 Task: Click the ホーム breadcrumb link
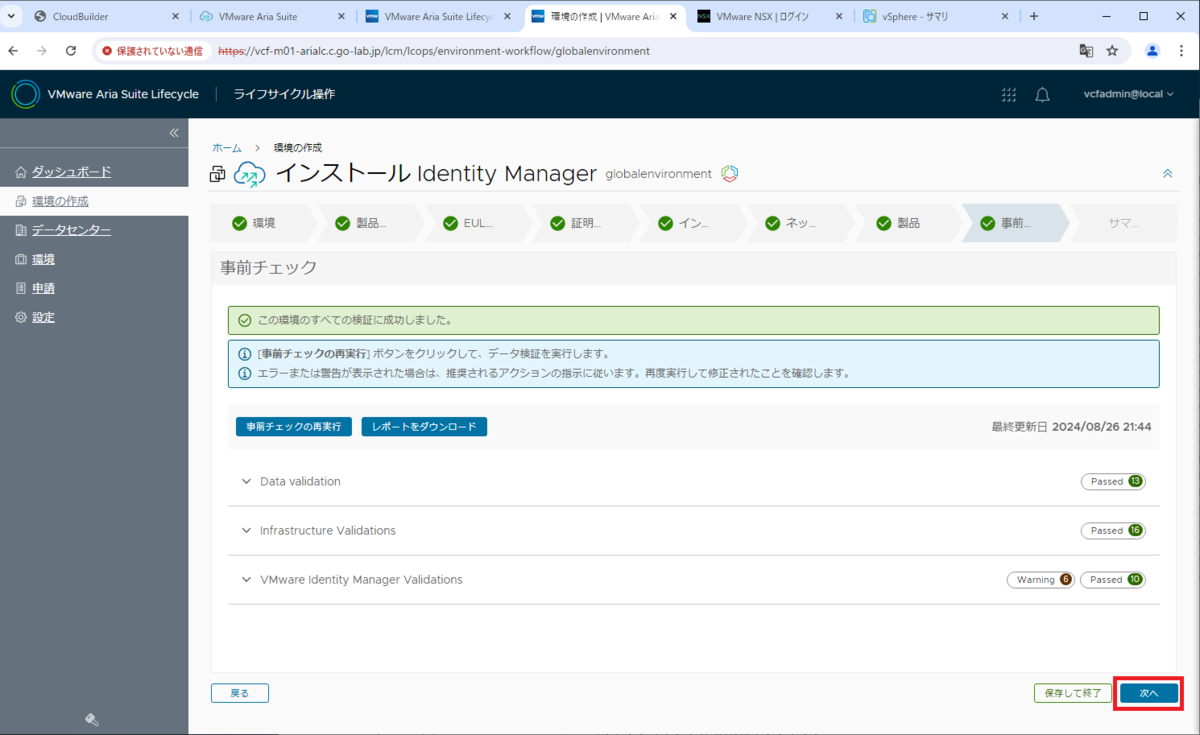227,147
